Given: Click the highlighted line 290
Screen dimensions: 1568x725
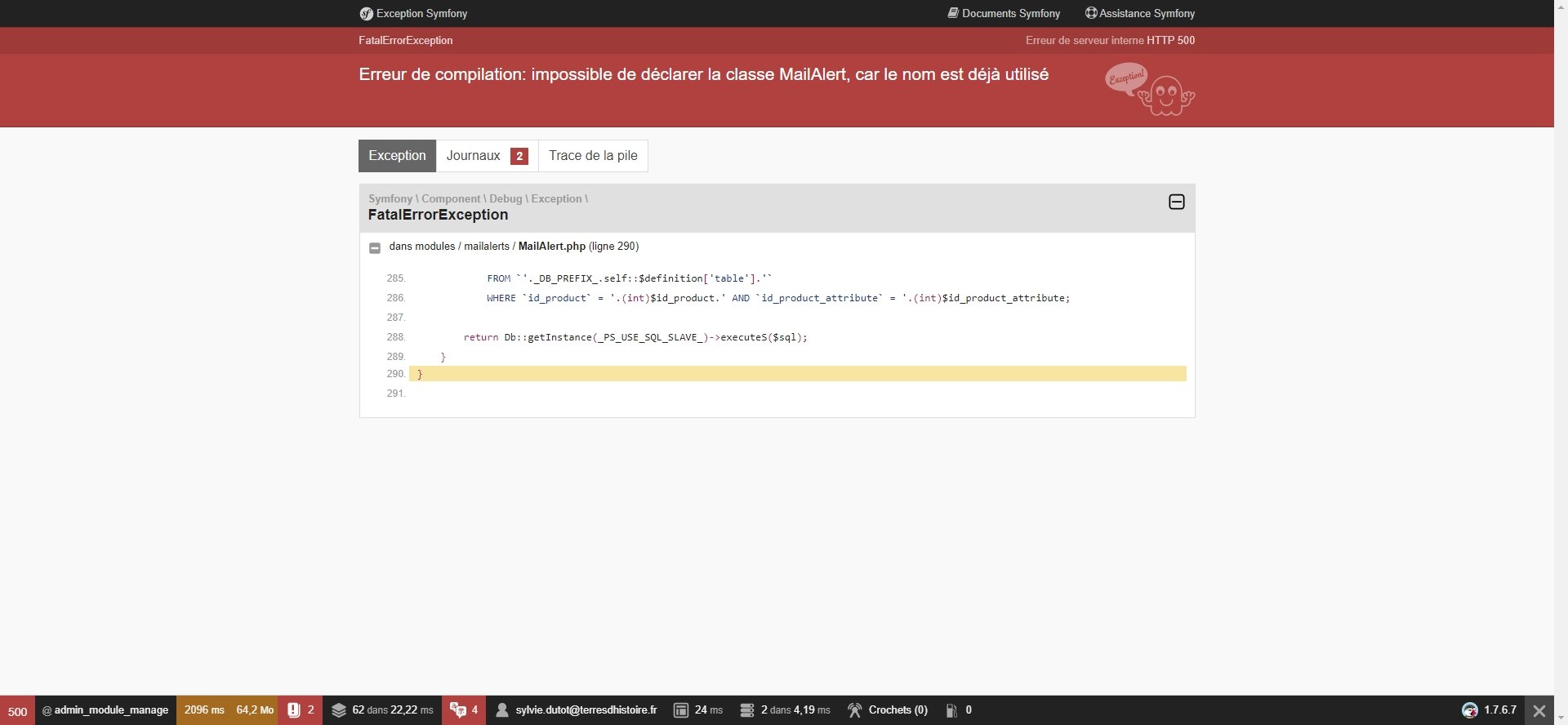Looking at the screenshot, I should tap(797, 374).
